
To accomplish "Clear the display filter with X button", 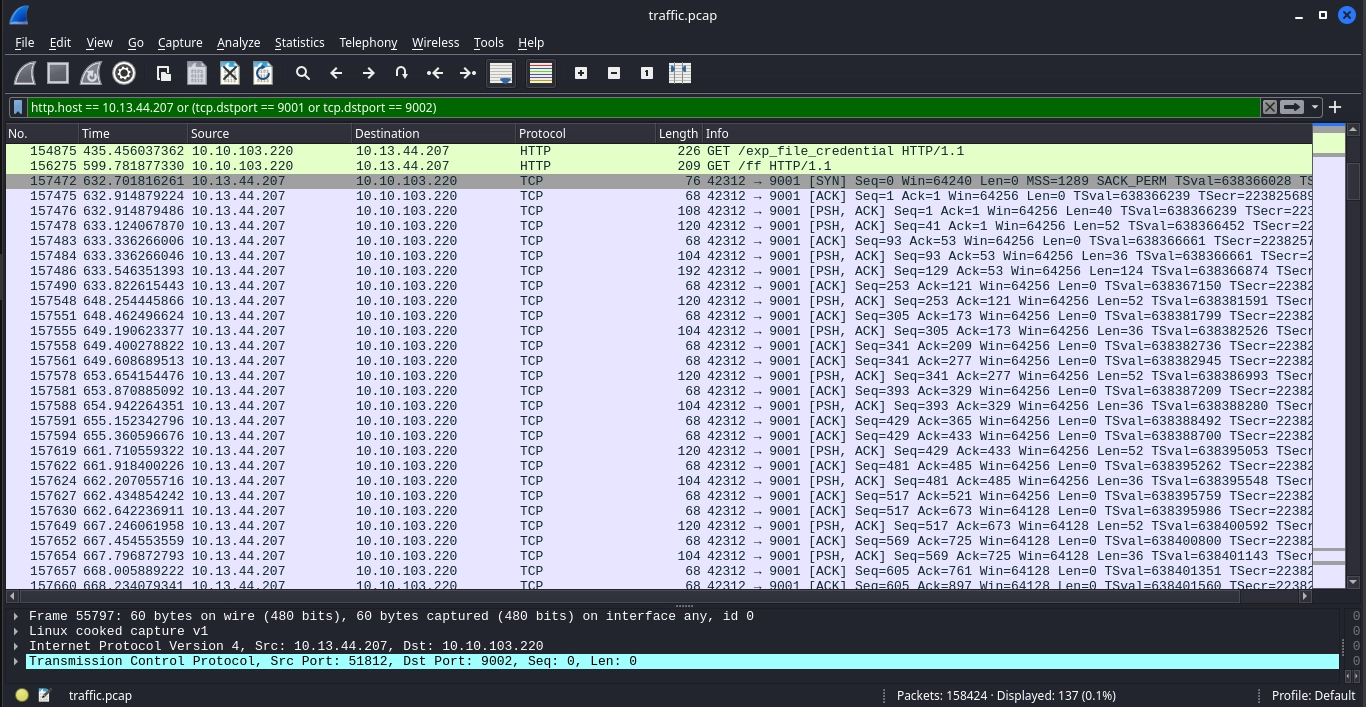I will click(1269, 107).
